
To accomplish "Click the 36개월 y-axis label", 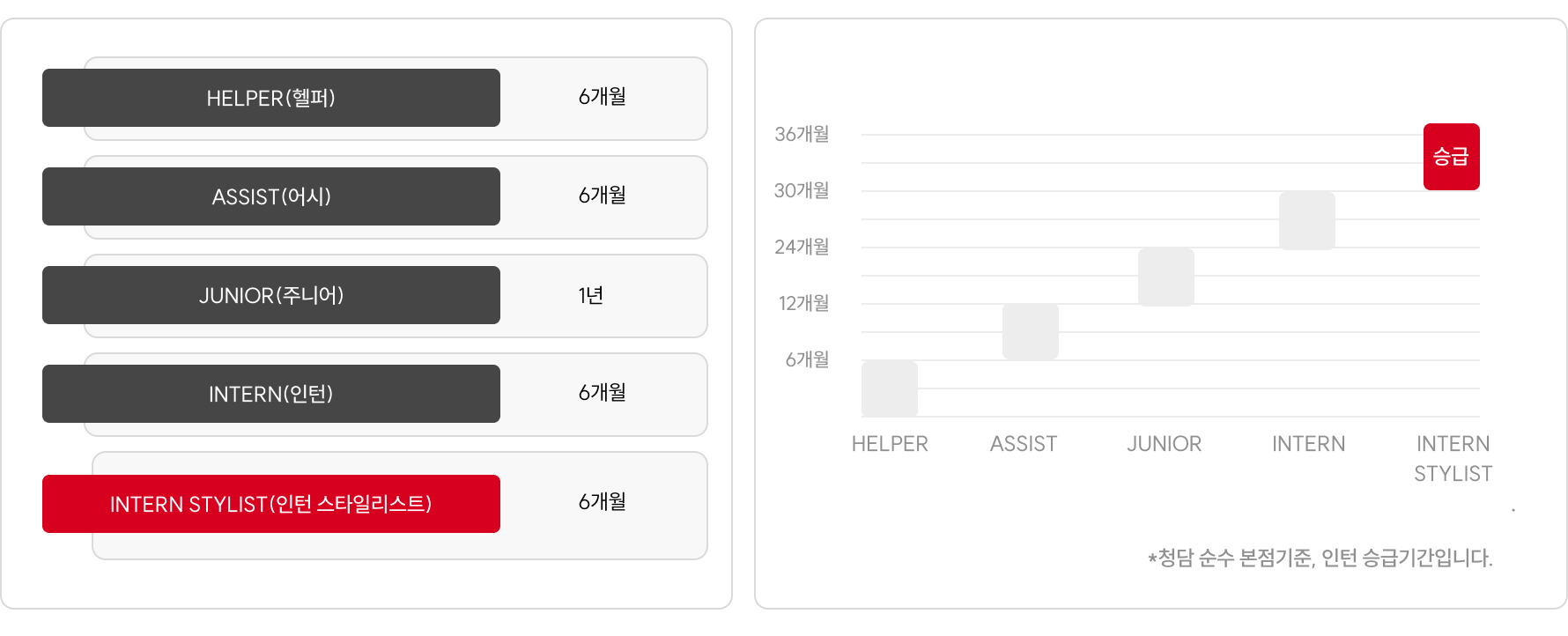I will 802,134.
